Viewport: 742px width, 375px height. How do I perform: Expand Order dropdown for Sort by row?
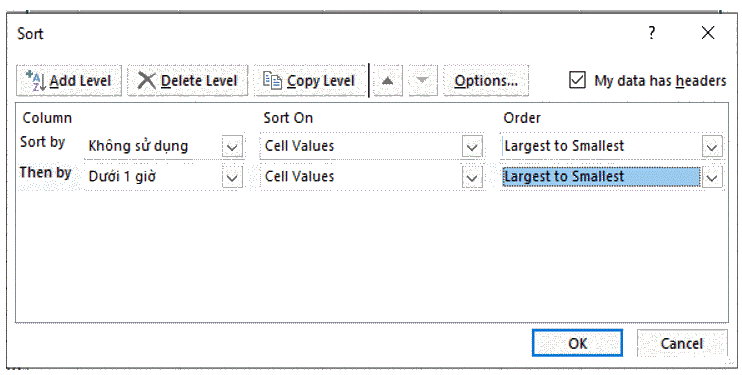click(712, 147)
